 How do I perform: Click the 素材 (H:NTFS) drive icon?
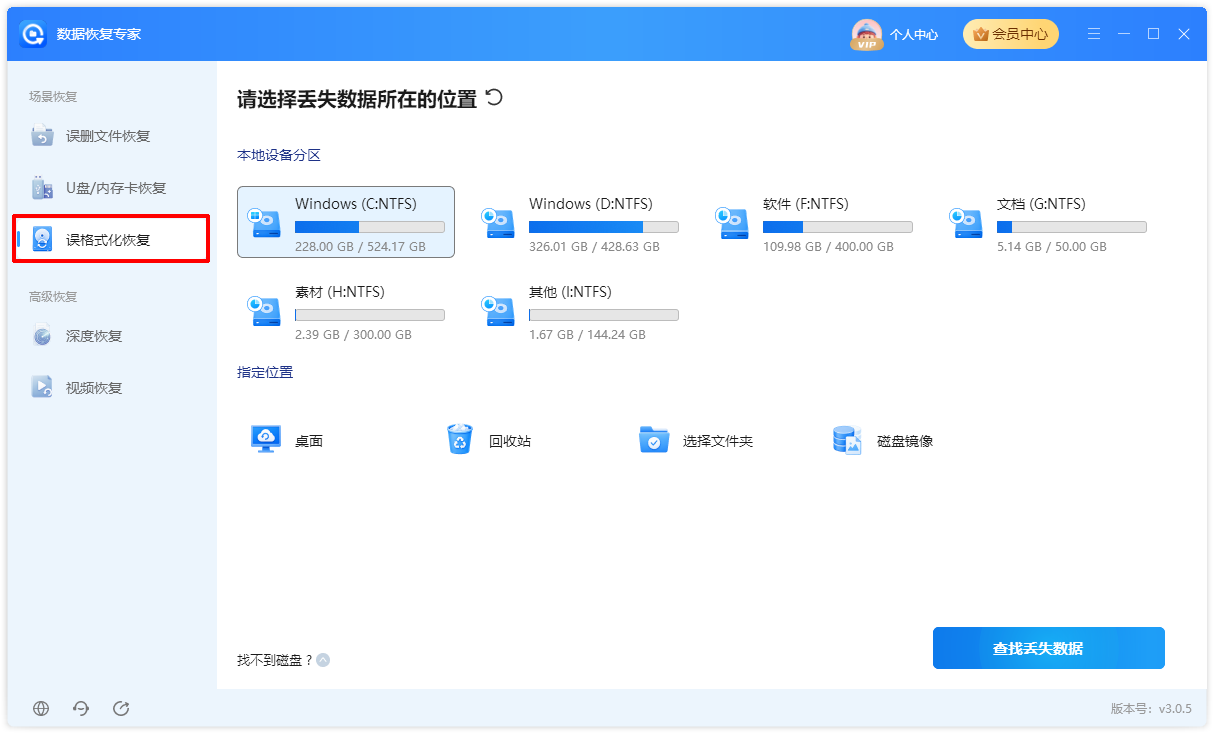click(x=265, y=310)
